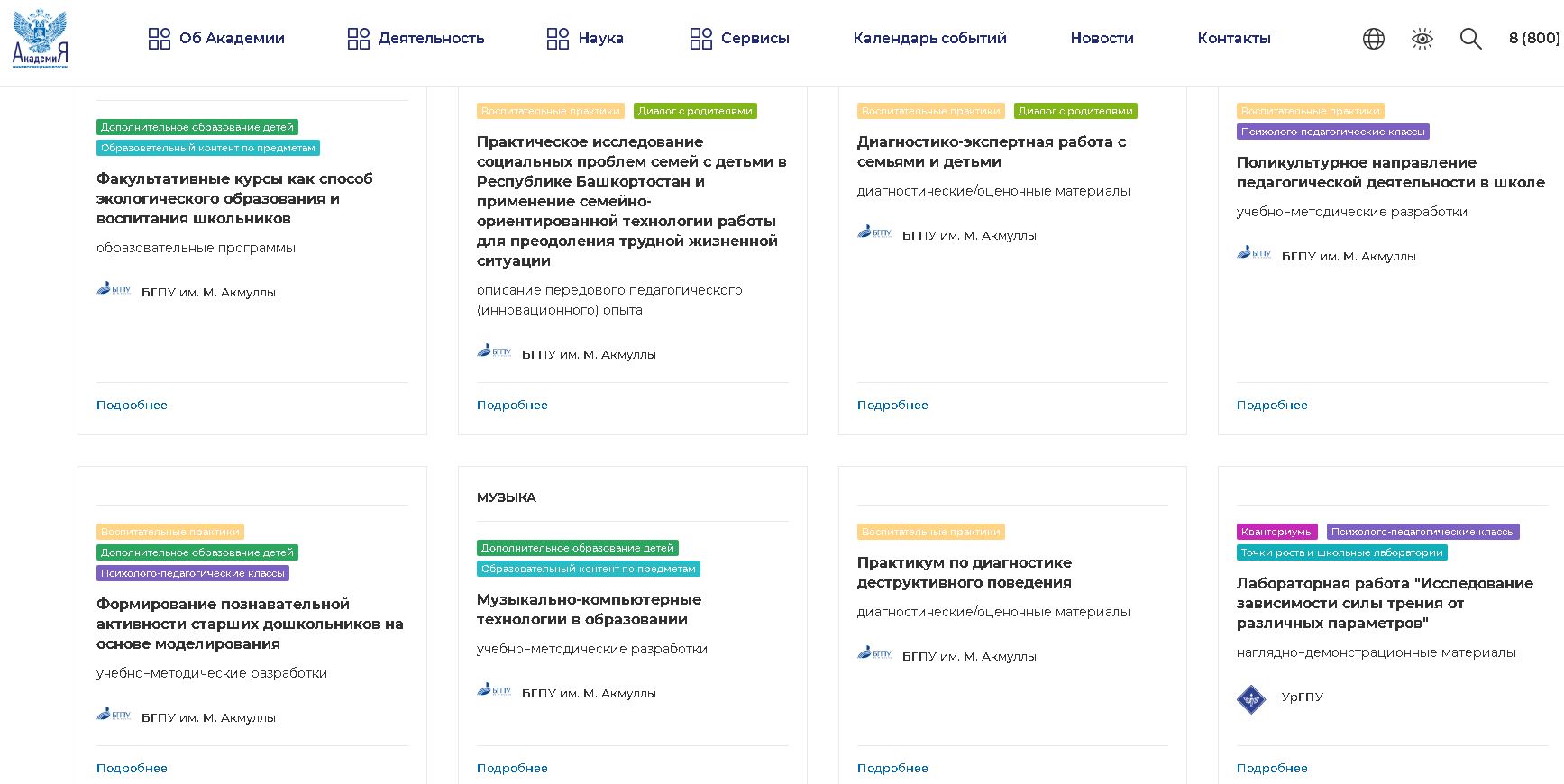Viewport: 1564px width, 784px height.
Task: Click the УрГПУ diamond logo icon
Action: tap(1251, 698)
